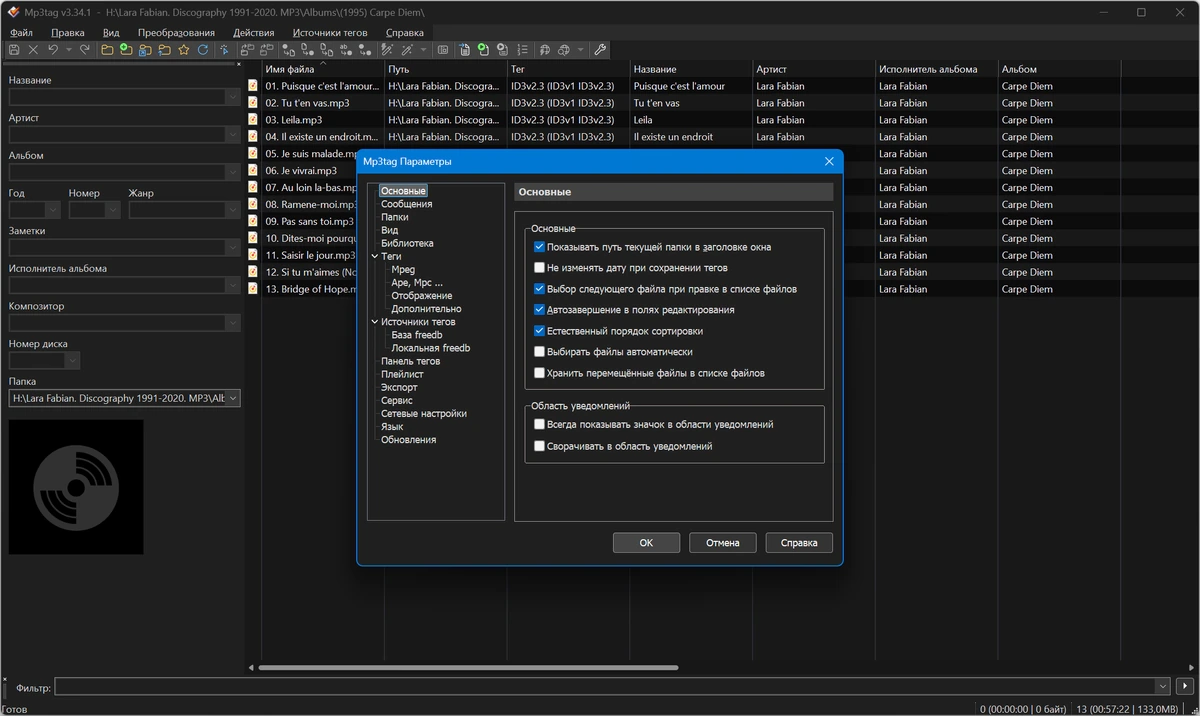Open the Filter history dropdown arrow
This screenshot has height=716, width=1200.
click(1162, 687)
